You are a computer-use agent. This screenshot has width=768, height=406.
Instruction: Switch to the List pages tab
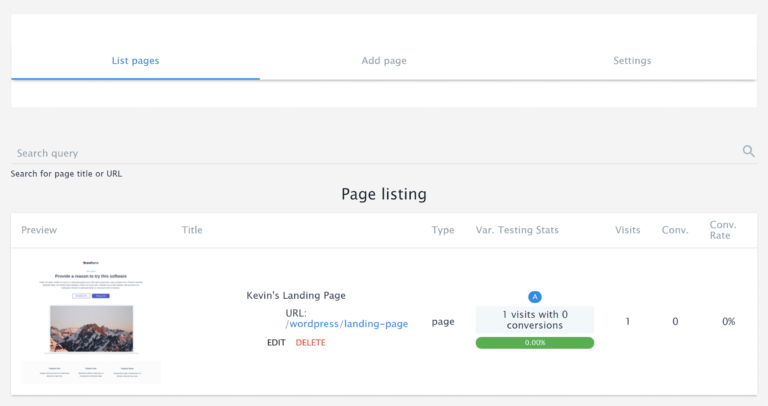136,61
